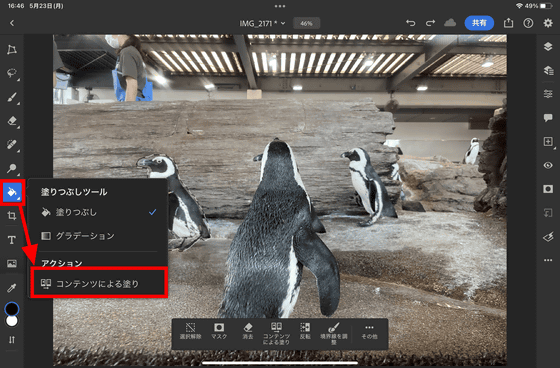Click 消去 erase in bottom bar
Screen dimensions: 560x368
(x=248, y=332)
